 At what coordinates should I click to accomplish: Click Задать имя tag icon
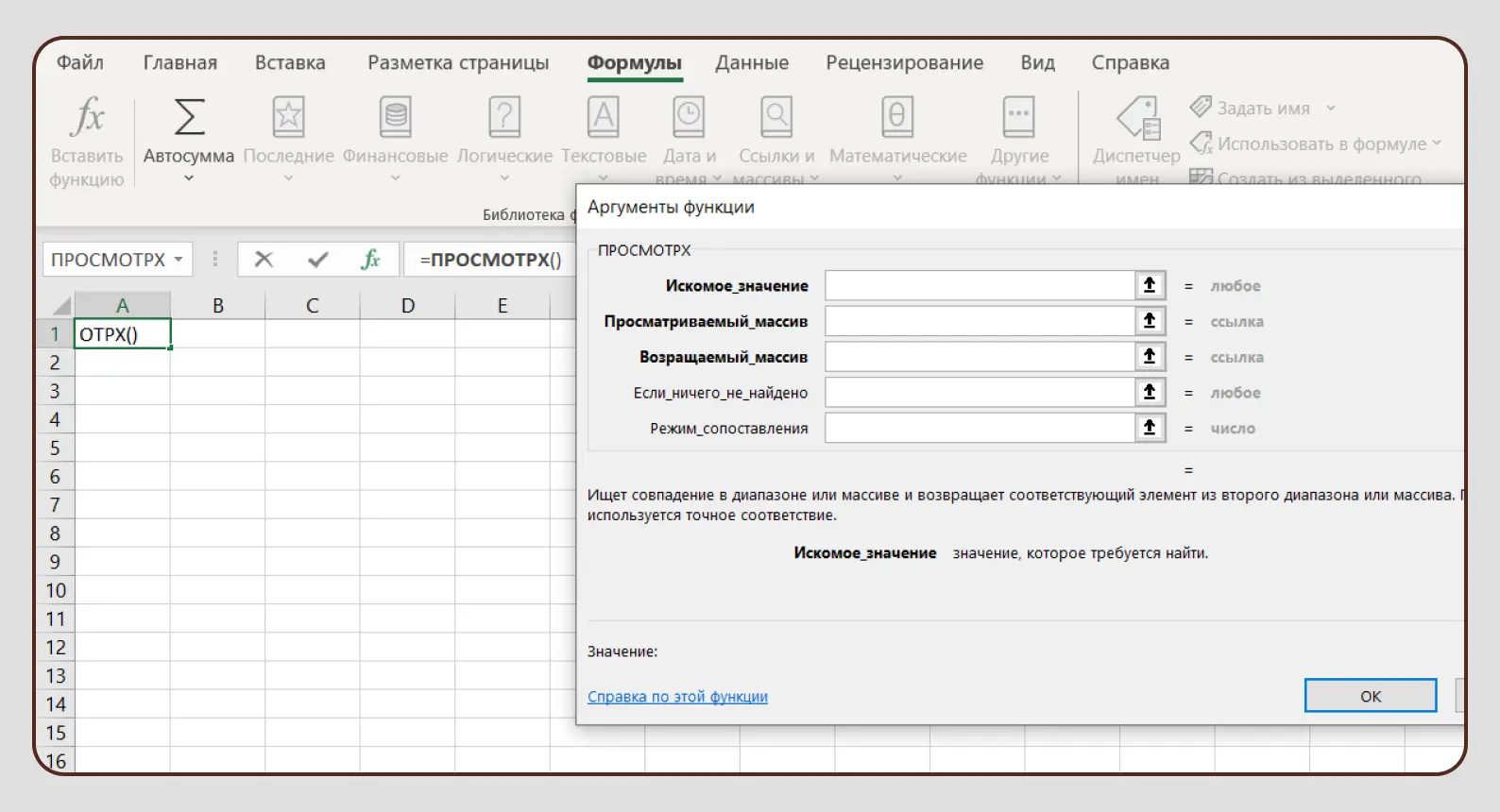click(1201, 107)
